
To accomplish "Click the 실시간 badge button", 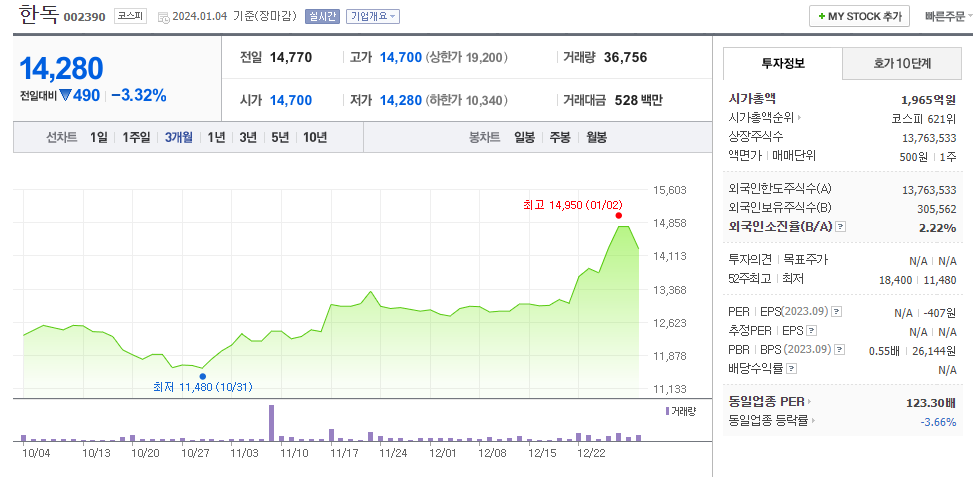I will tap(322, 17).
